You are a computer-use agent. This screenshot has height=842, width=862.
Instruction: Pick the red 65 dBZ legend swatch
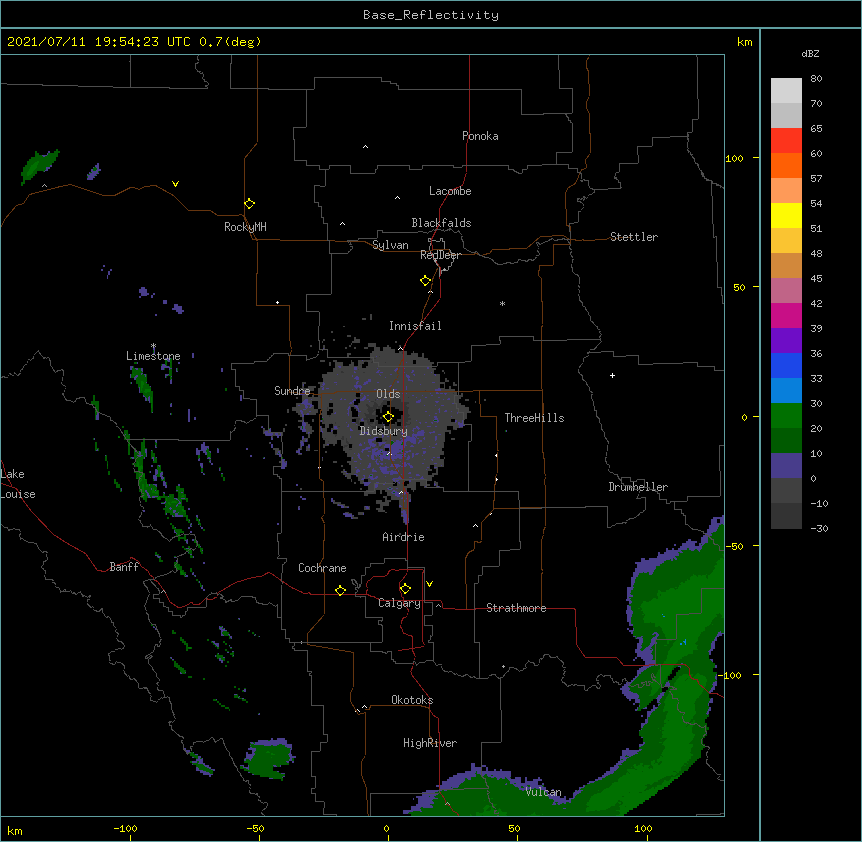(786, 141)
